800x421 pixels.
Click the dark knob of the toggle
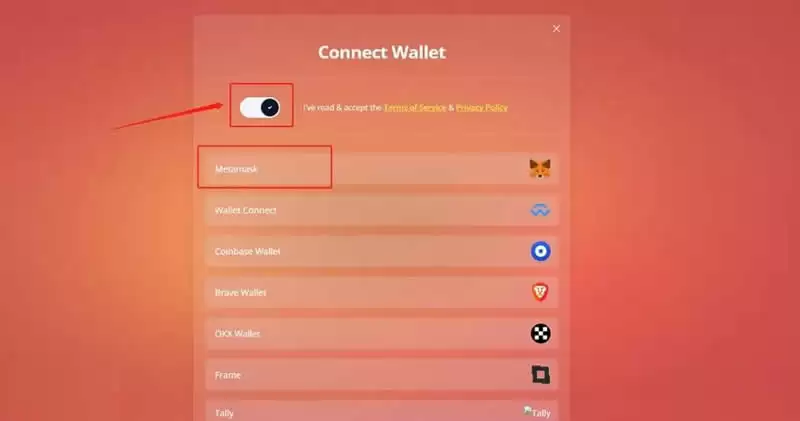click(x=270, y=108)
